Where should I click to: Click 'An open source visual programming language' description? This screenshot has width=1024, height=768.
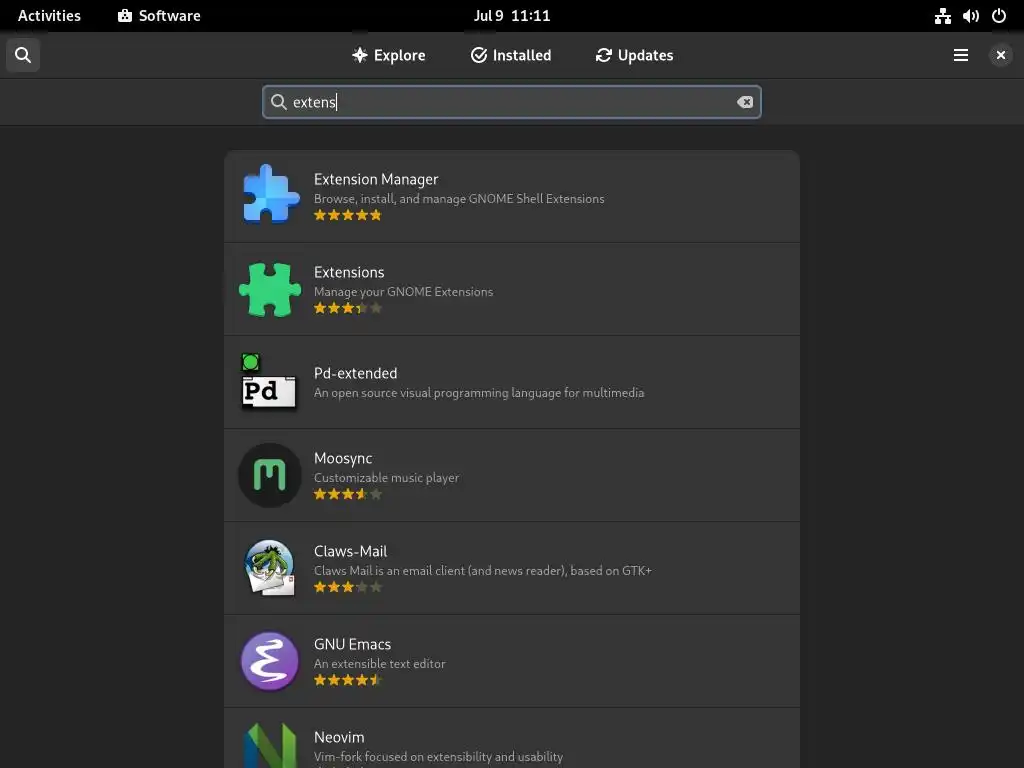point(479,392)
